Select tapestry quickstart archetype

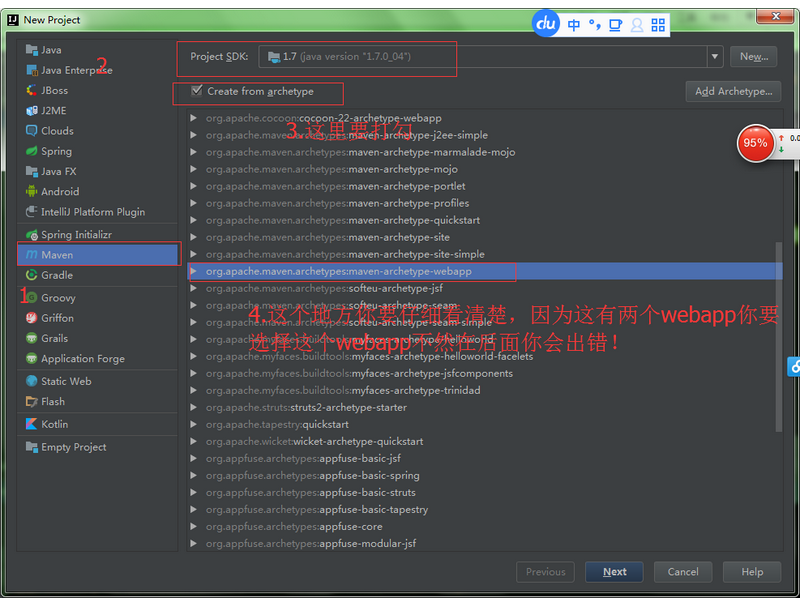[484, 424]
